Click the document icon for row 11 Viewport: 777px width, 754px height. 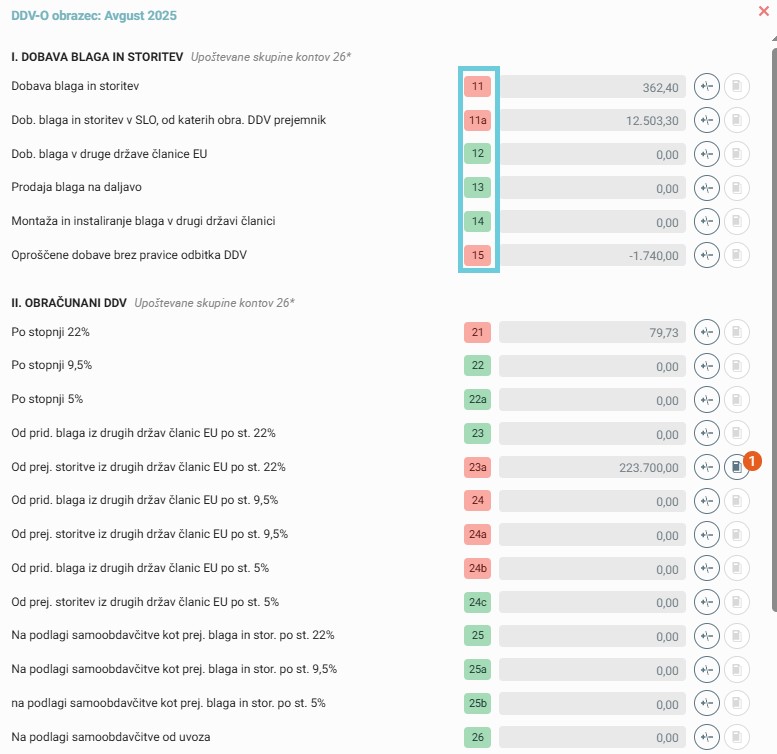click(x=736, y=87)
